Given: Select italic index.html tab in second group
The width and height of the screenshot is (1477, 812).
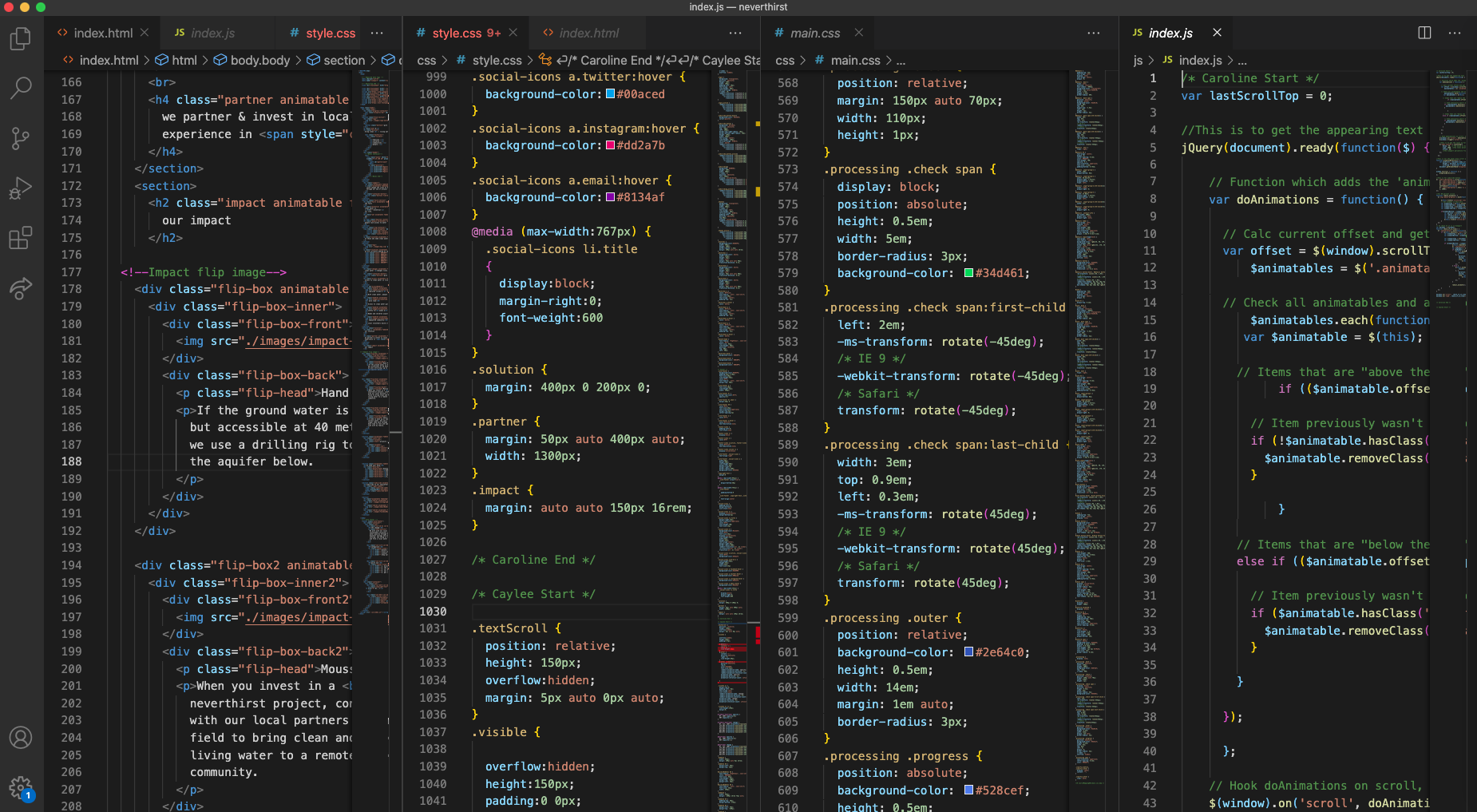Looking at the screenshot, I should [588, 33].
